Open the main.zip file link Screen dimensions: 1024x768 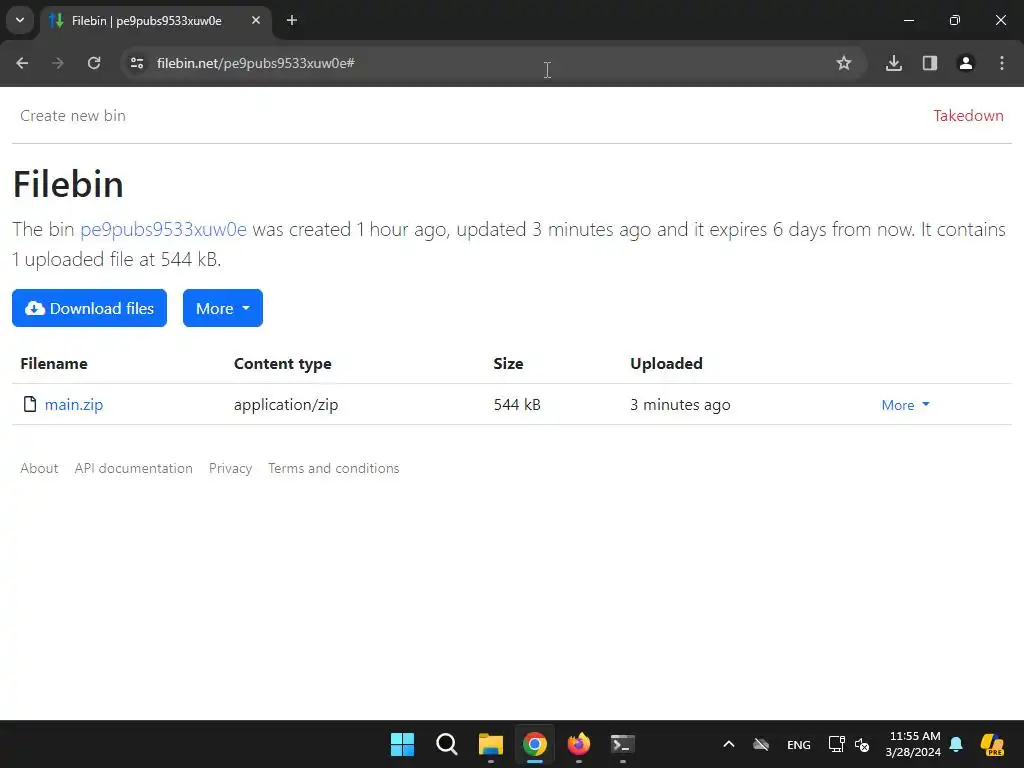[74, 405]
